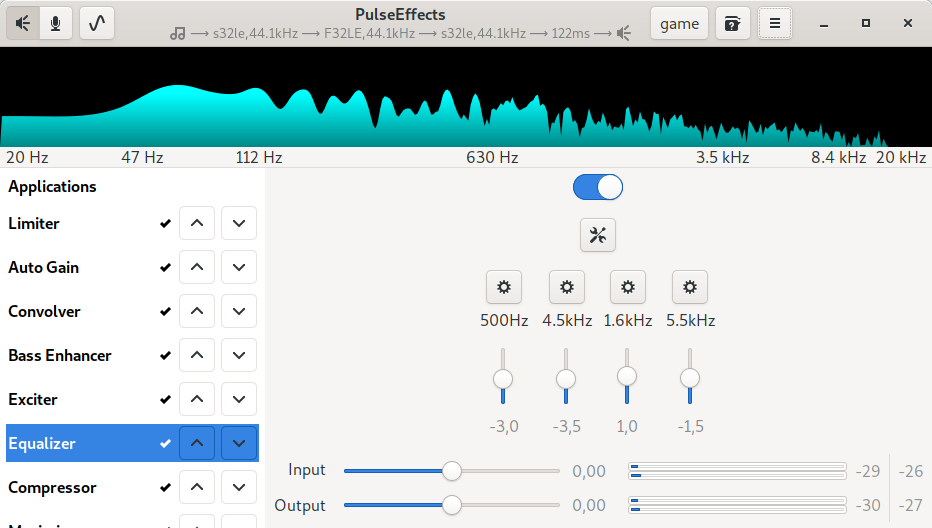
Task: Minimize the PulseEffects window
Action: (824, 23)
